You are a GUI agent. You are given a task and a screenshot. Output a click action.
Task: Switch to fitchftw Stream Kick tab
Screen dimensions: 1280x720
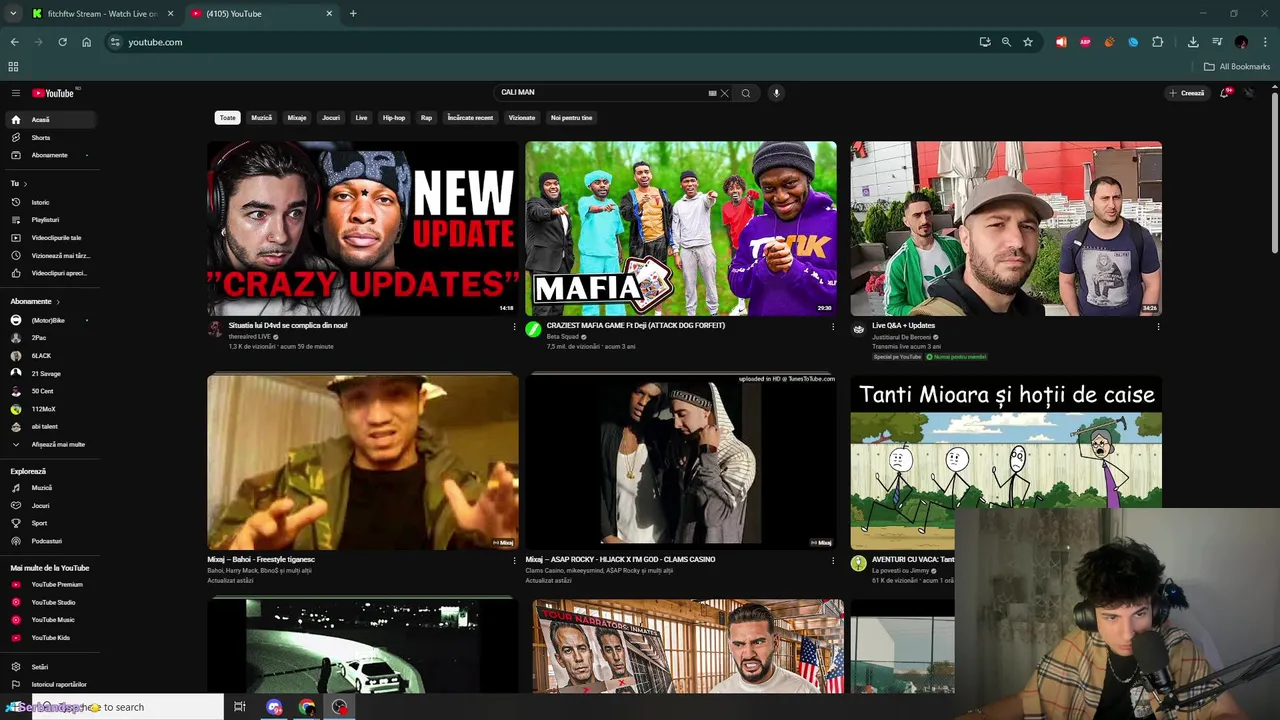click(101, 14)
